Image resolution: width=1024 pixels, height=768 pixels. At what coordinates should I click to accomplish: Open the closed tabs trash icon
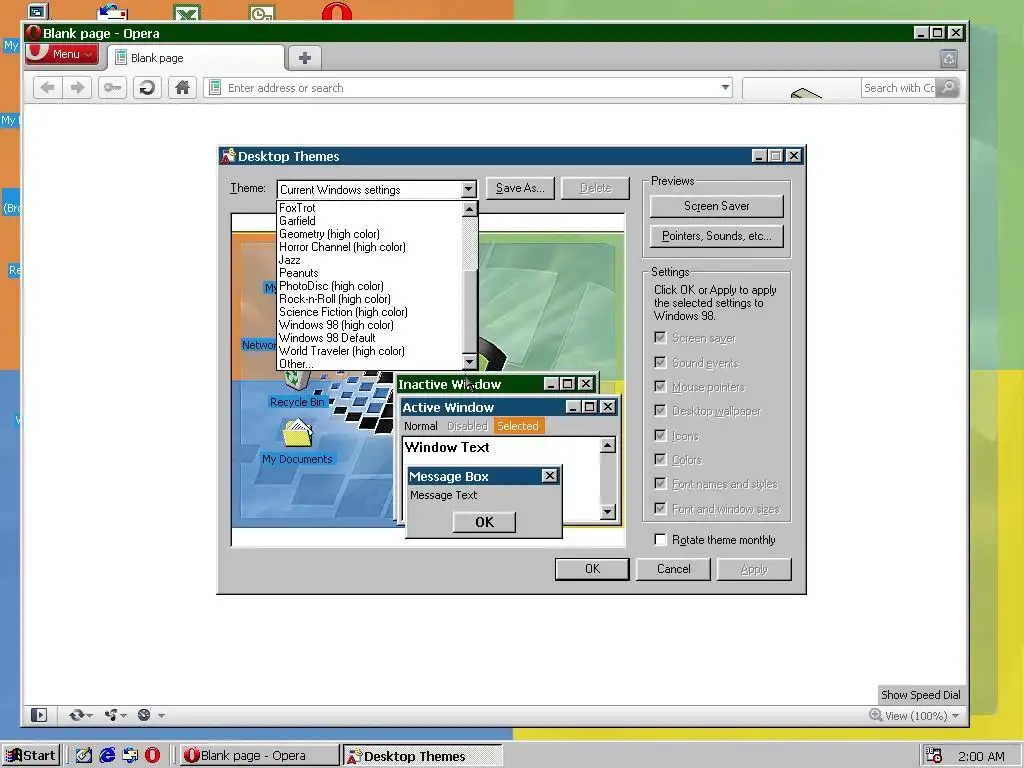click(x=949, y=59)
